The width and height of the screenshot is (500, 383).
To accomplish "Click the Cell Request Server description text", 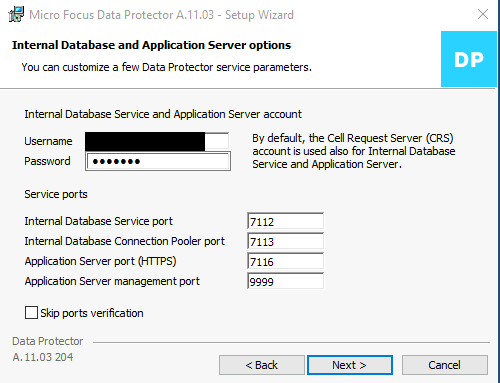I will 354,151.
